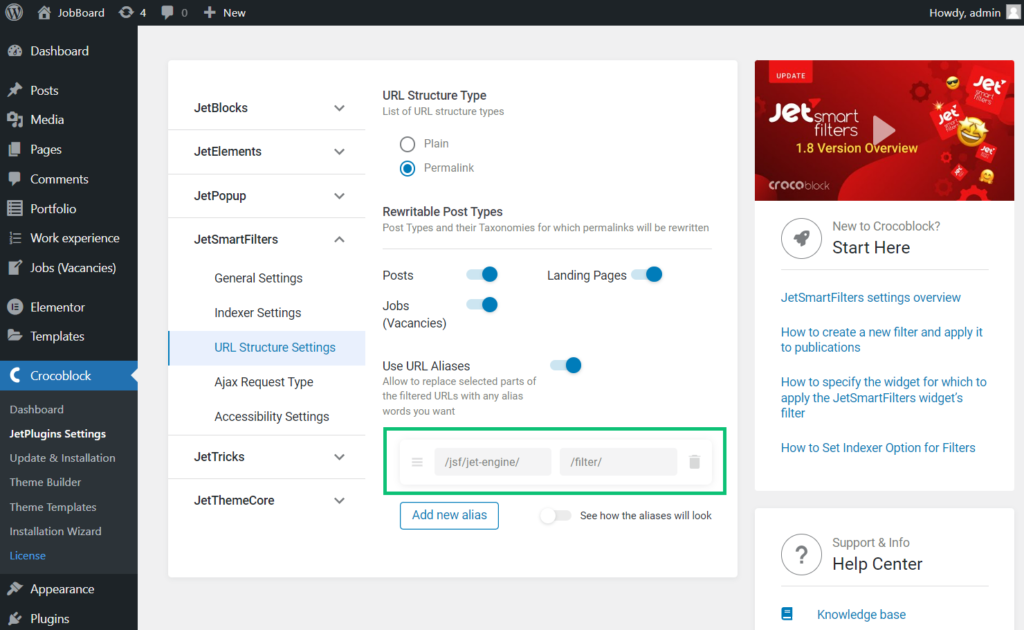The height and width of the screenshot is (630, 1024).
Task: Click the plus New icon
Action: coord(209,12)
